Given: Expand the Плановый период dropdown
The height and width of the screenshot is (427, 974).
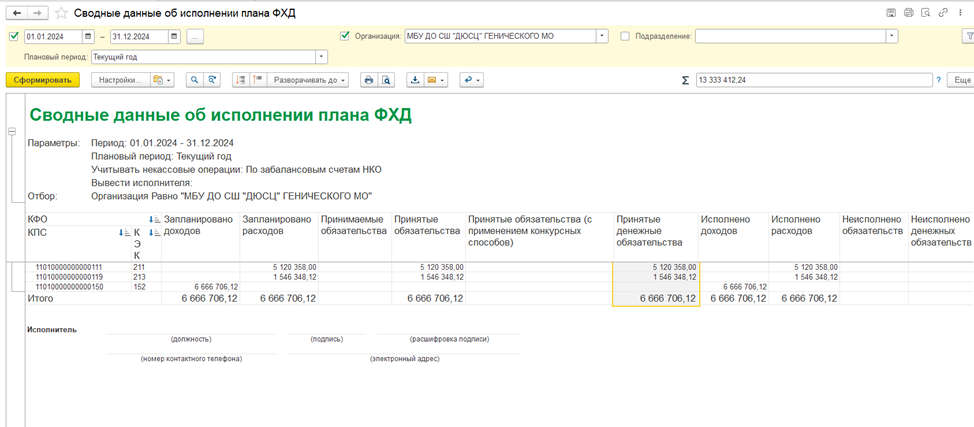Looking at the screenshot, I should point(321,57).
